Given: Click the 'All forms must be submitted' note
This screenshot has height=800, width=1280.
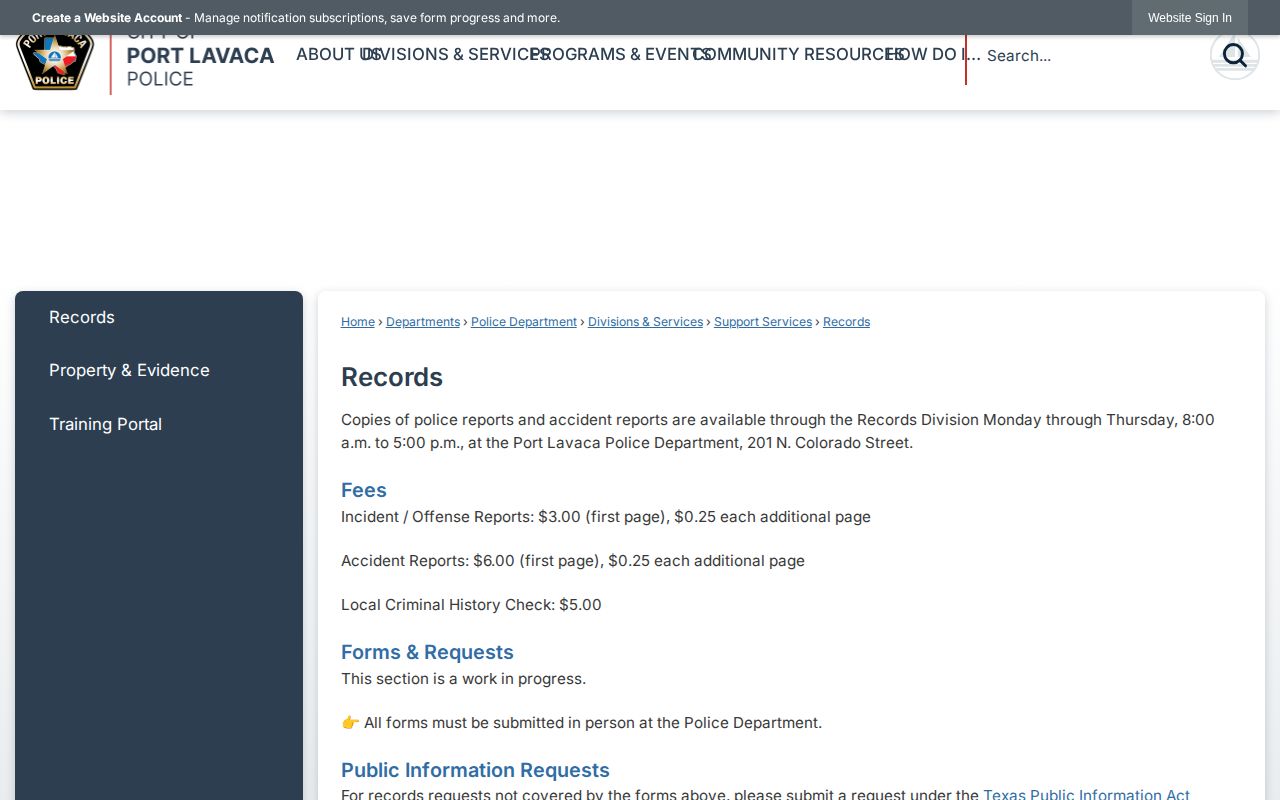Looking at the screenshot, I should click(581, 723).
